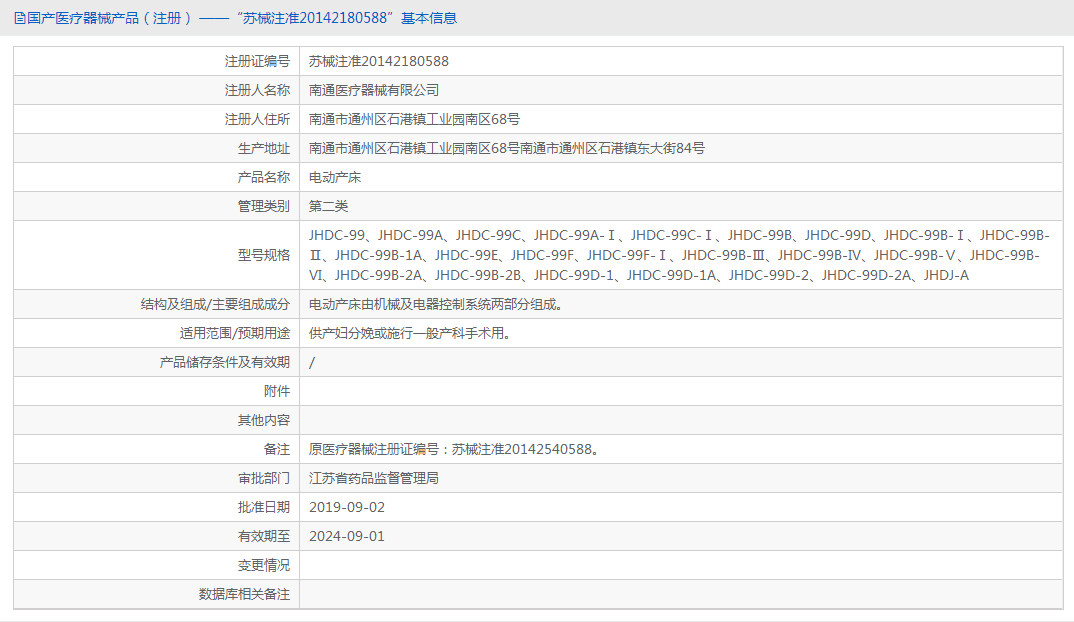Click the 注册人名称 label

257,90
